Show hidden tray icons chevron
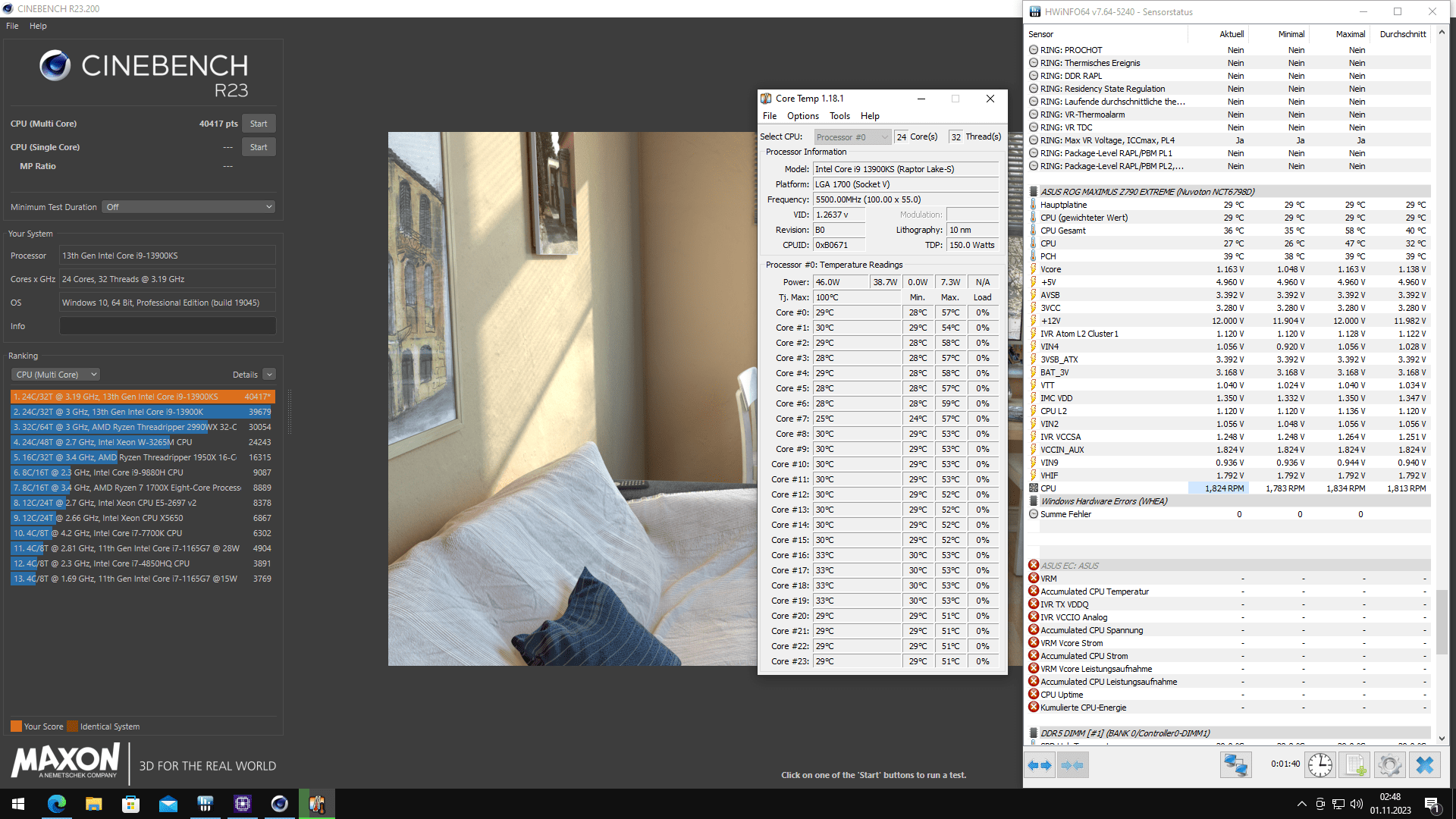Image resolution: width=1456 pixels, height=819 pixels. (x=1301, y=804)
